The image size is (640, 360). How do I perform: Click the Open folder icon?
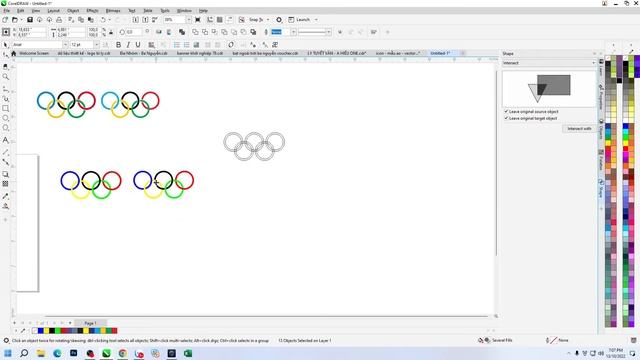pos(15,20)
